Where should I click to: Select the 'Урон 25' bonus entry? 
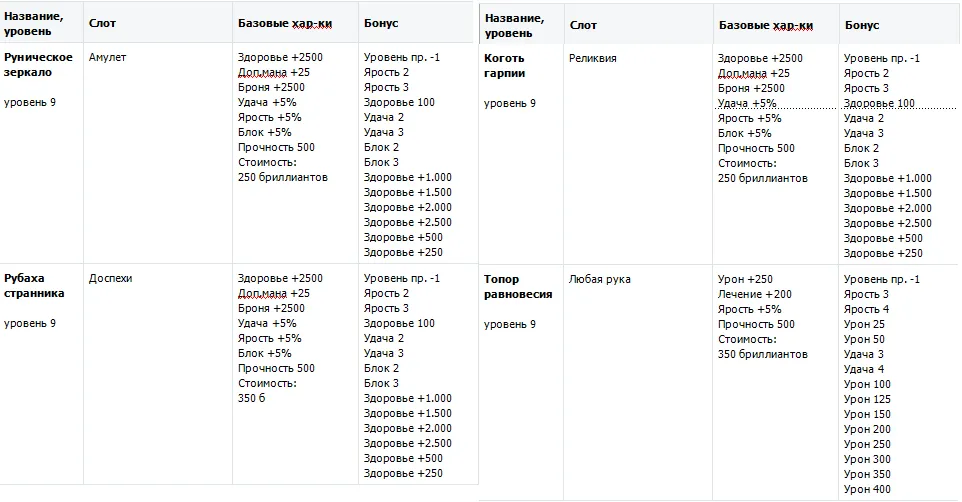click(x=864, y=325)
